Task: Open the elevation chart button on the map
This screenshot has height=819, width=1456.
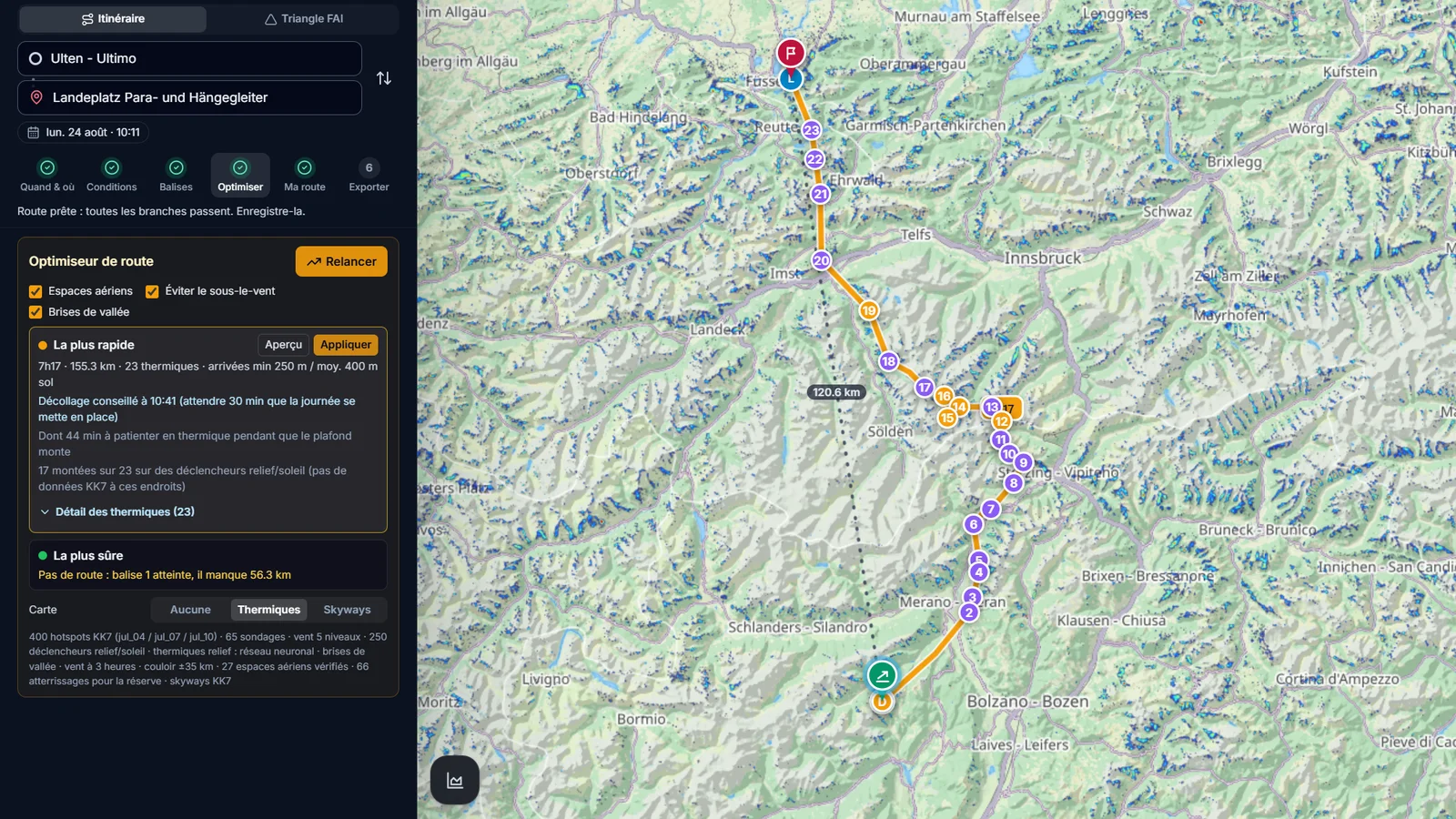Action: point(455,780)
